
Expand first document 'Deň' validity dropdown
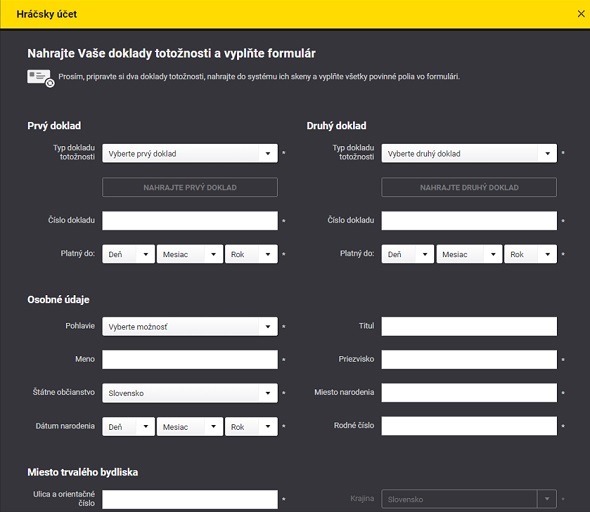click(128, 254)
